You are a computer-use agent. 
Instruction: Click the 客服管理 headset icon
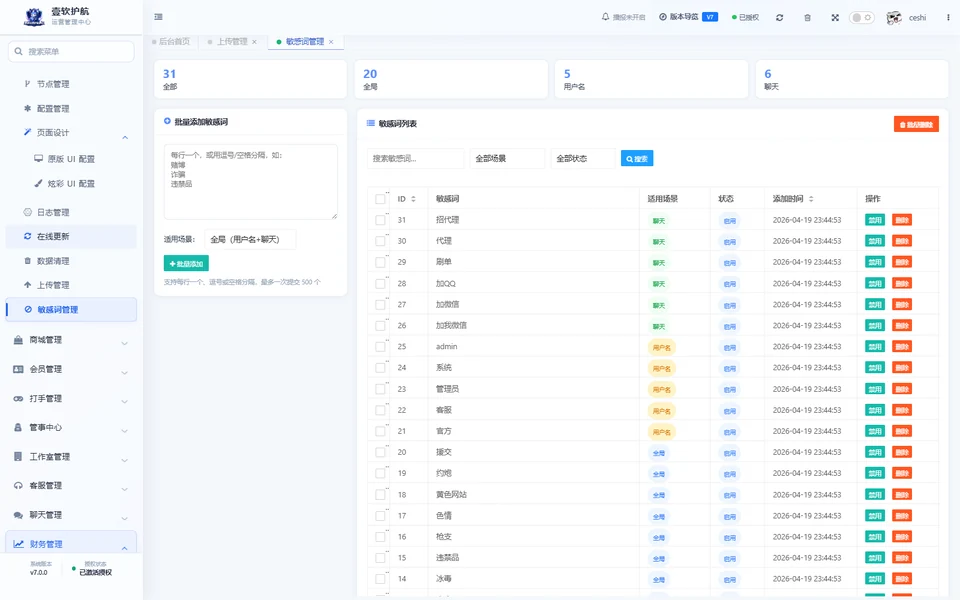tap(18, 486)
